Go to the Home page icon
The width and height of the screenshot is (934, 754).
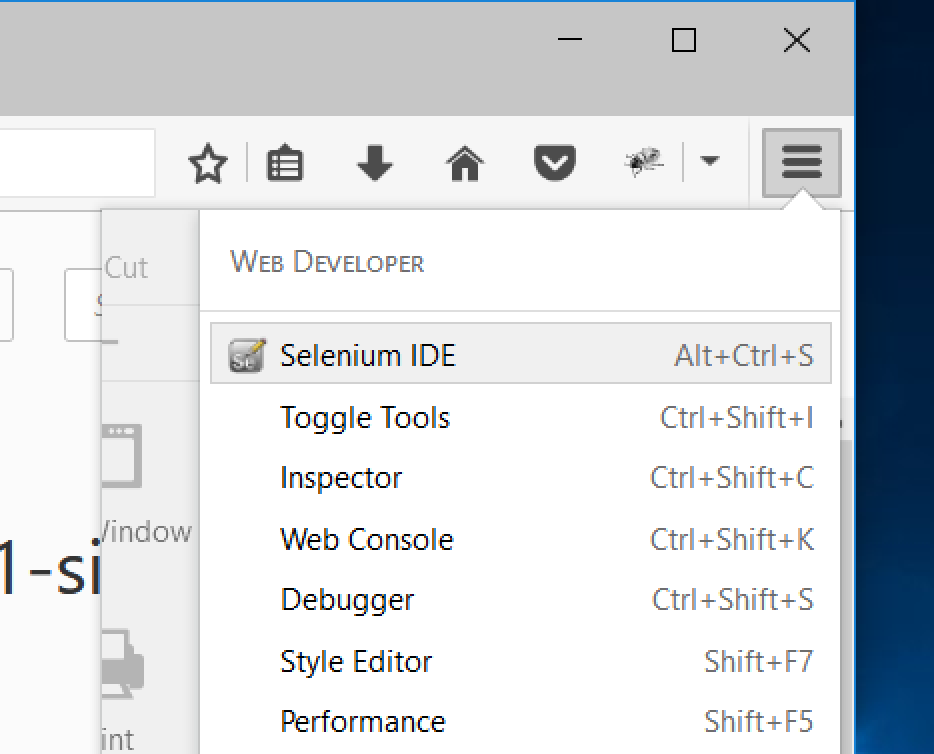(465, 163)
